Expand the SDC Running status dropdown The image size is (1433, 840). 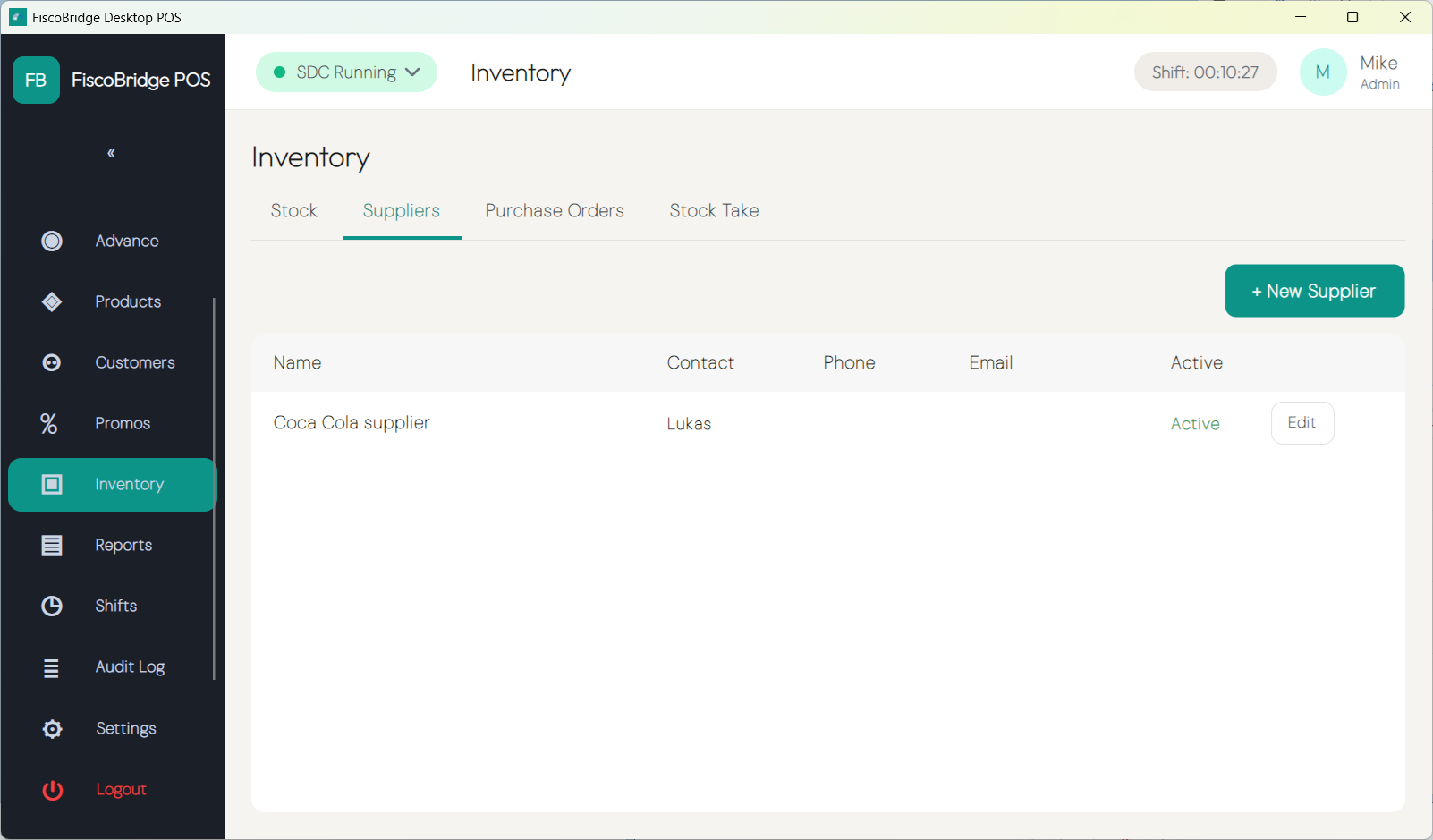pos(346,72)
